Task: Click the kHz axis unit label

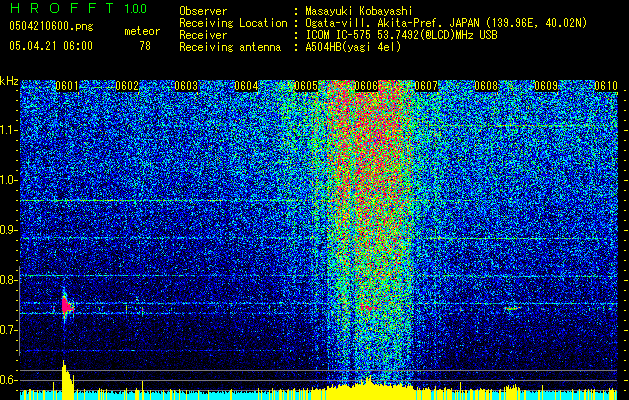Action: (9, 81)
